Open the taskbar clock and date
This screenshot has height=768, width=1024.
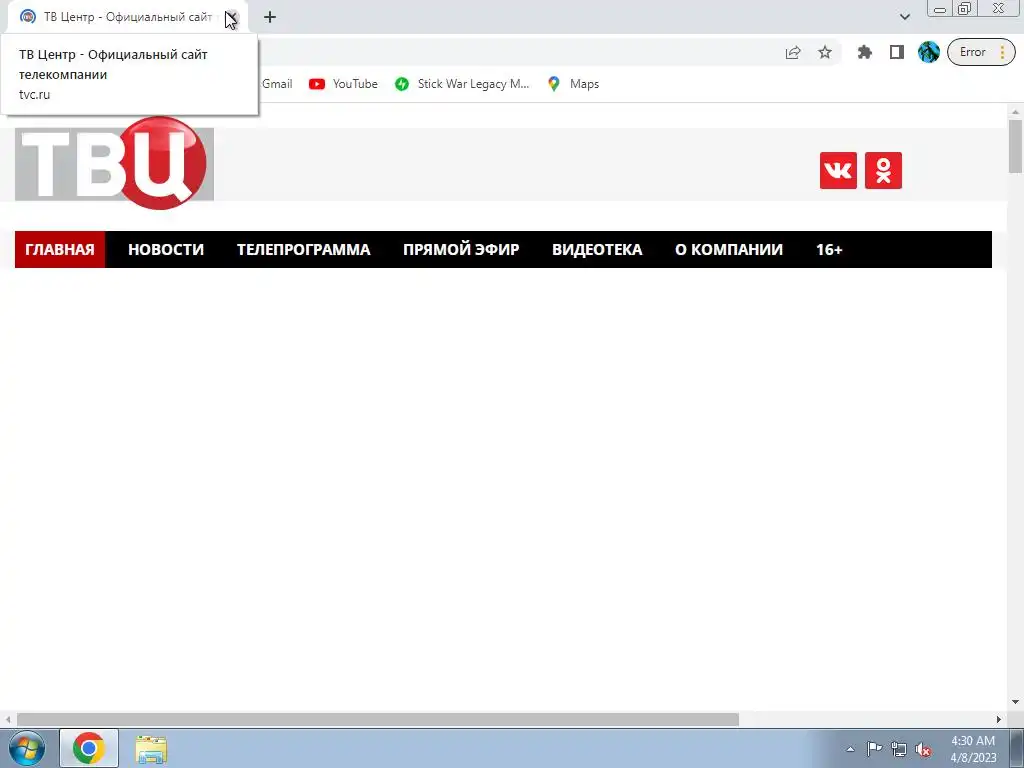973,748
